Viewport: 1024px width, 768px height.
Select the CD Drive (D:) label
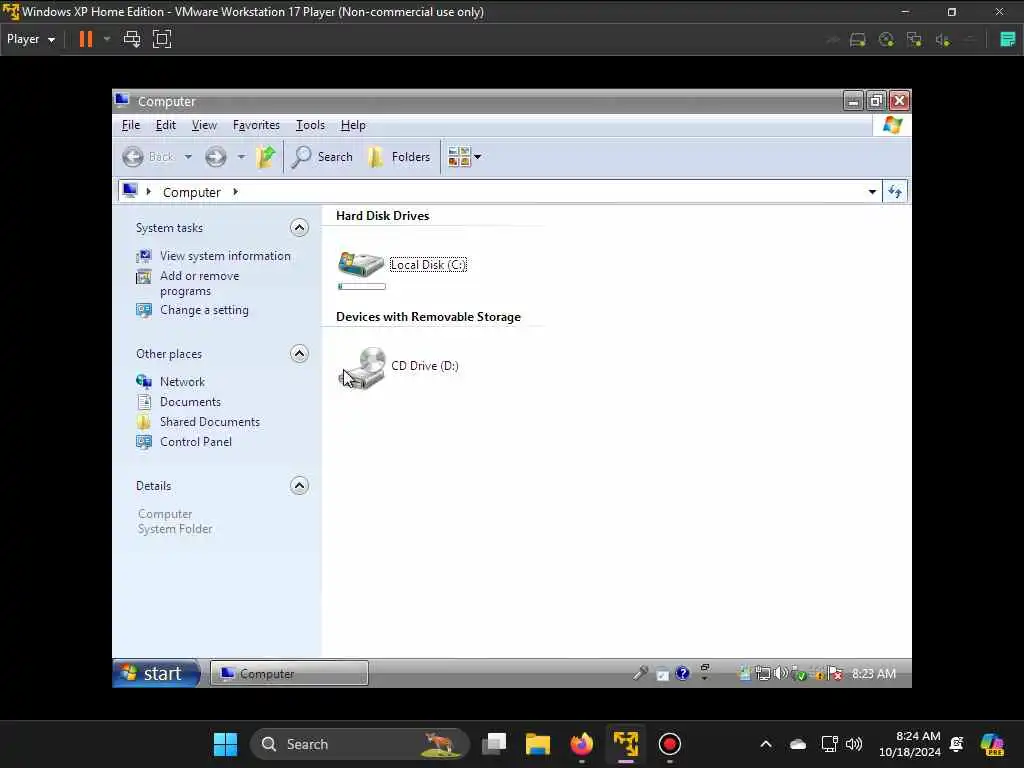tap(424, 366)
